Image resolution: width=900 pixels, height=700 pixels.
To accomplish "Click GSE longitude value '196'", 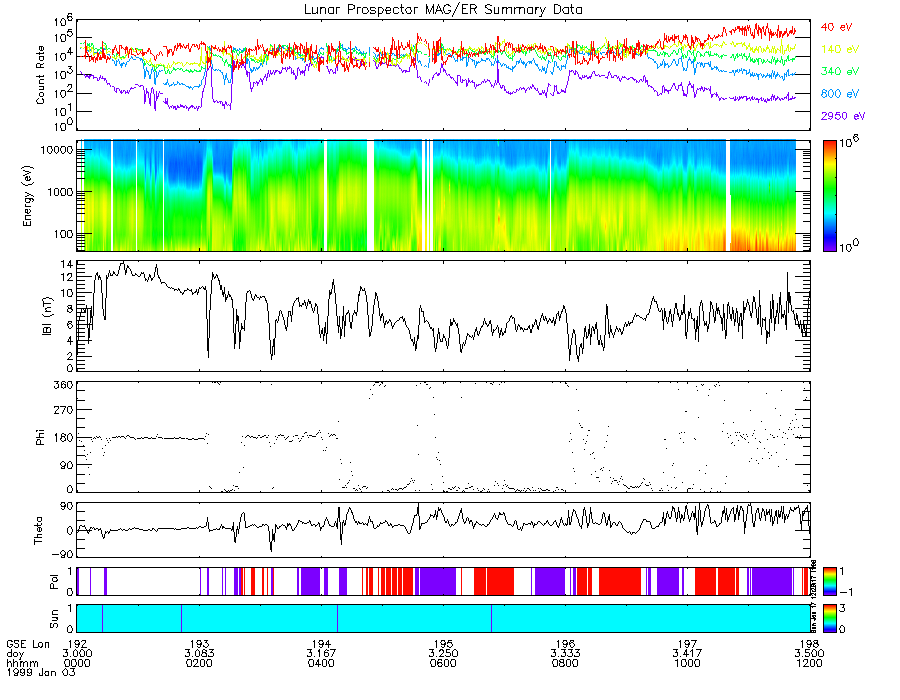I will (565, 644).
